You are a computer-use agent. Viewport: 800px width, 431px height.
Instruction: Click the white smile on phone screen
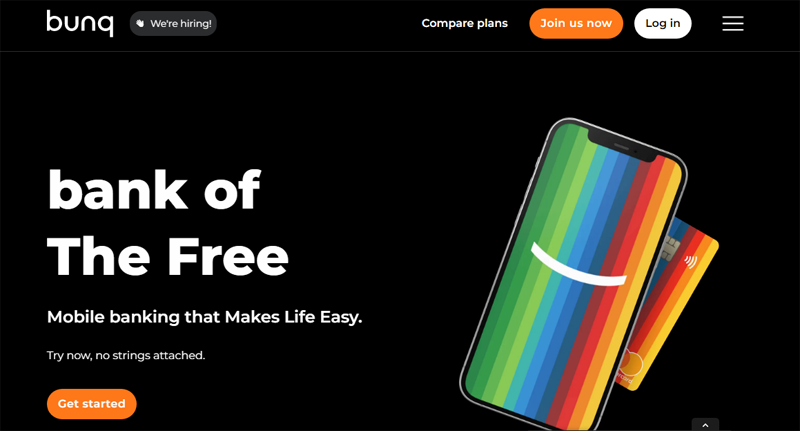[578, 265]
